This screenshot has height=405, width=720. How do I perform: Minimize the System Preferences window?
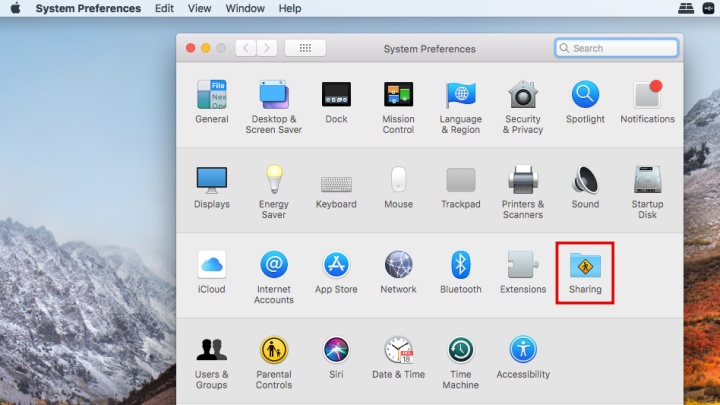(206, 48)
